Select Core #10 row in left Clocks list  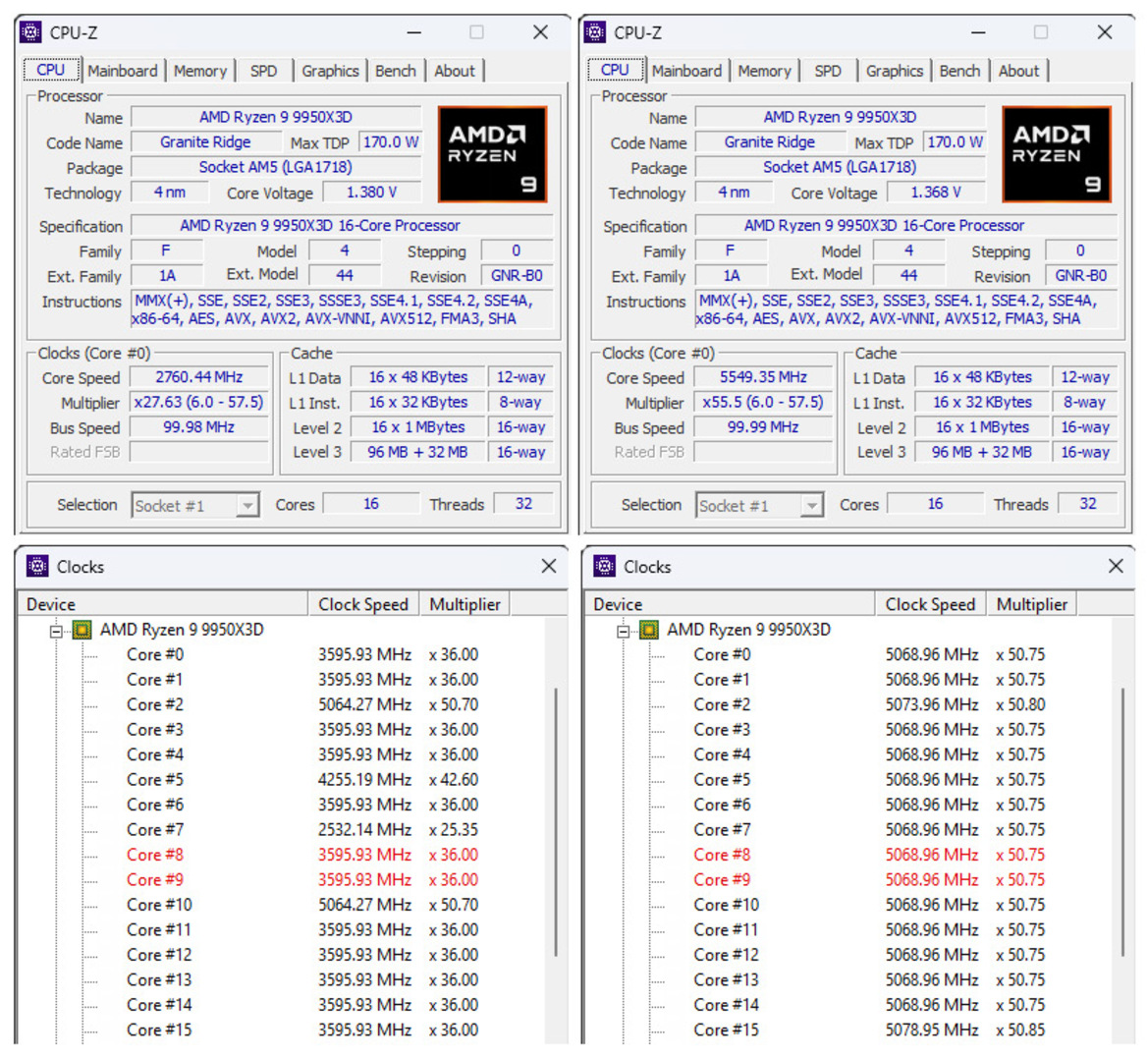(x=302, y=905)
